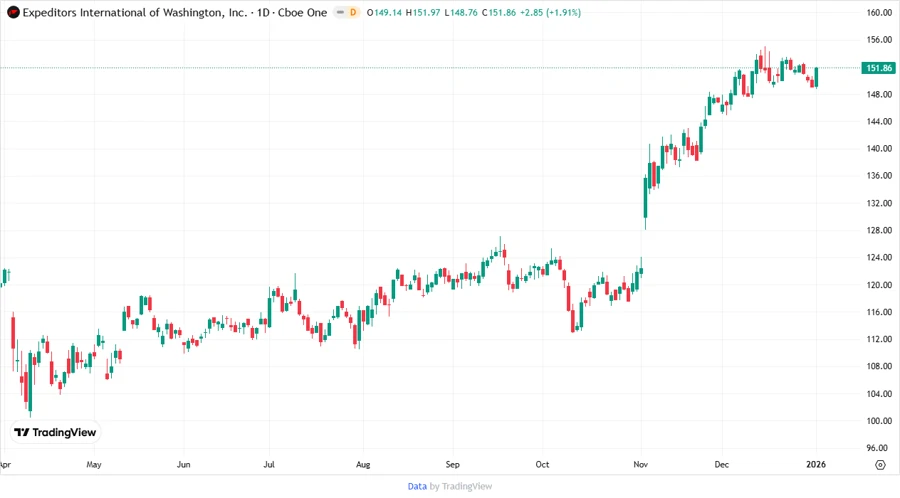Click the latest green candlestick at 2026
This screenshot has width=900, height=498.
click(816, 77)
